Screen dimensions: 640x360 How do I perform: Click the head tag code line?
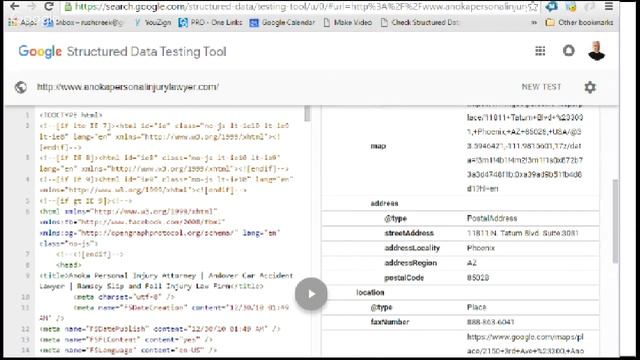(x=69, y=265)
